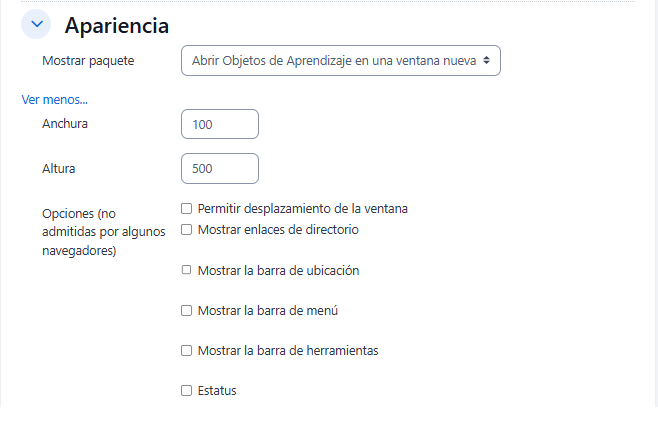Click the Altura field label

click(59, 169)
